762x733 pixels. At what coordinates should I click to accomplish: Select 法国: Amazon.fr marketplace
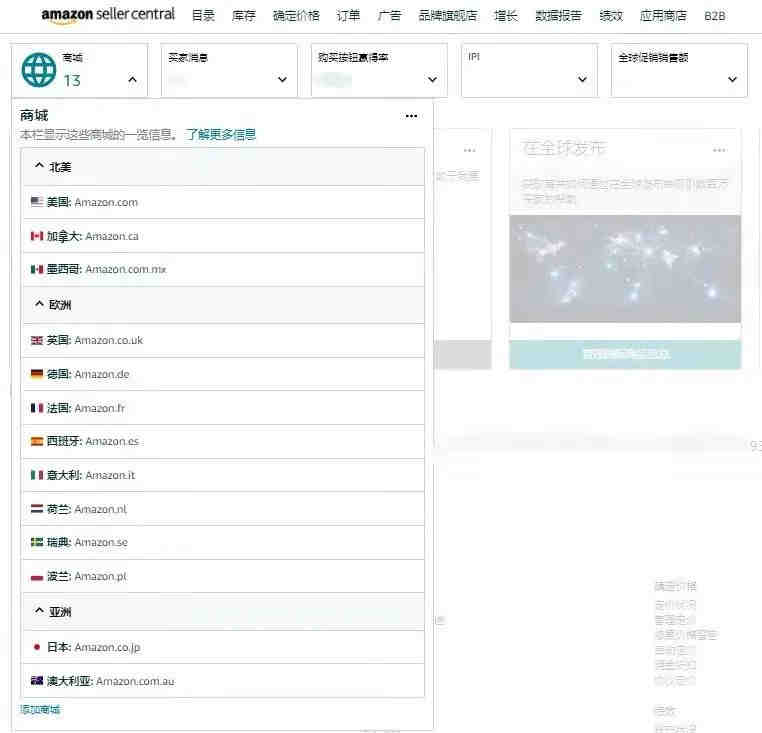click(x=223, y=408)
